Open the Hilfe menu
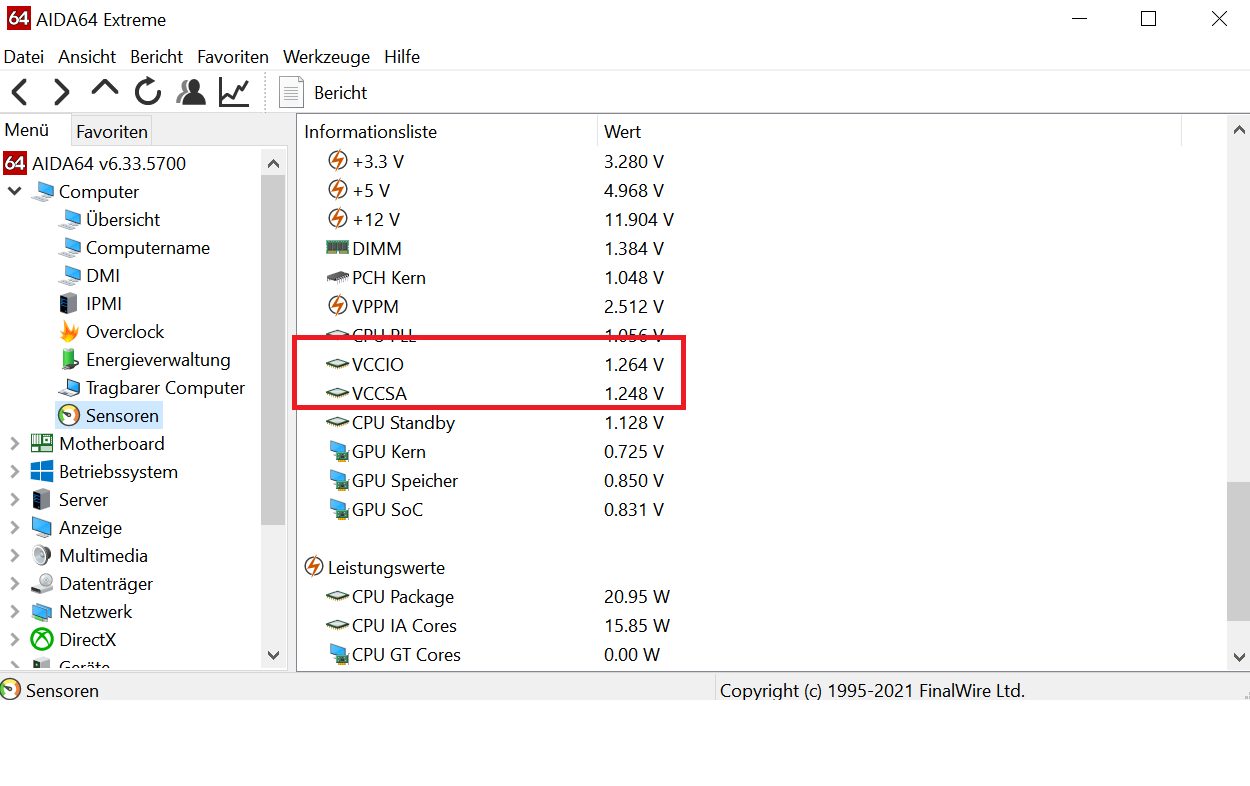The image size is (1250, 786). click(x=402, y=57)
